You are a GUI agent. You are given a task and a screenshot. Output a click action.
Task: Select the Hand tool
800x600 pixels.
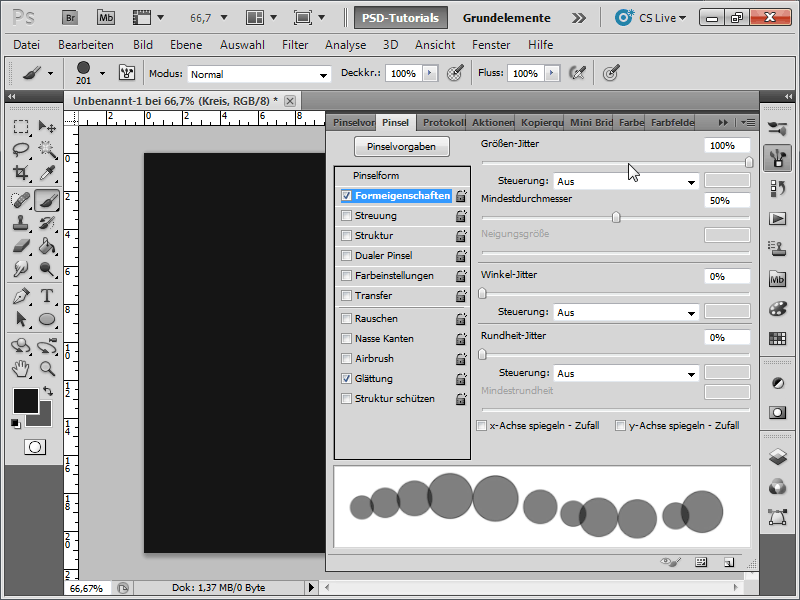pos(21,368)
